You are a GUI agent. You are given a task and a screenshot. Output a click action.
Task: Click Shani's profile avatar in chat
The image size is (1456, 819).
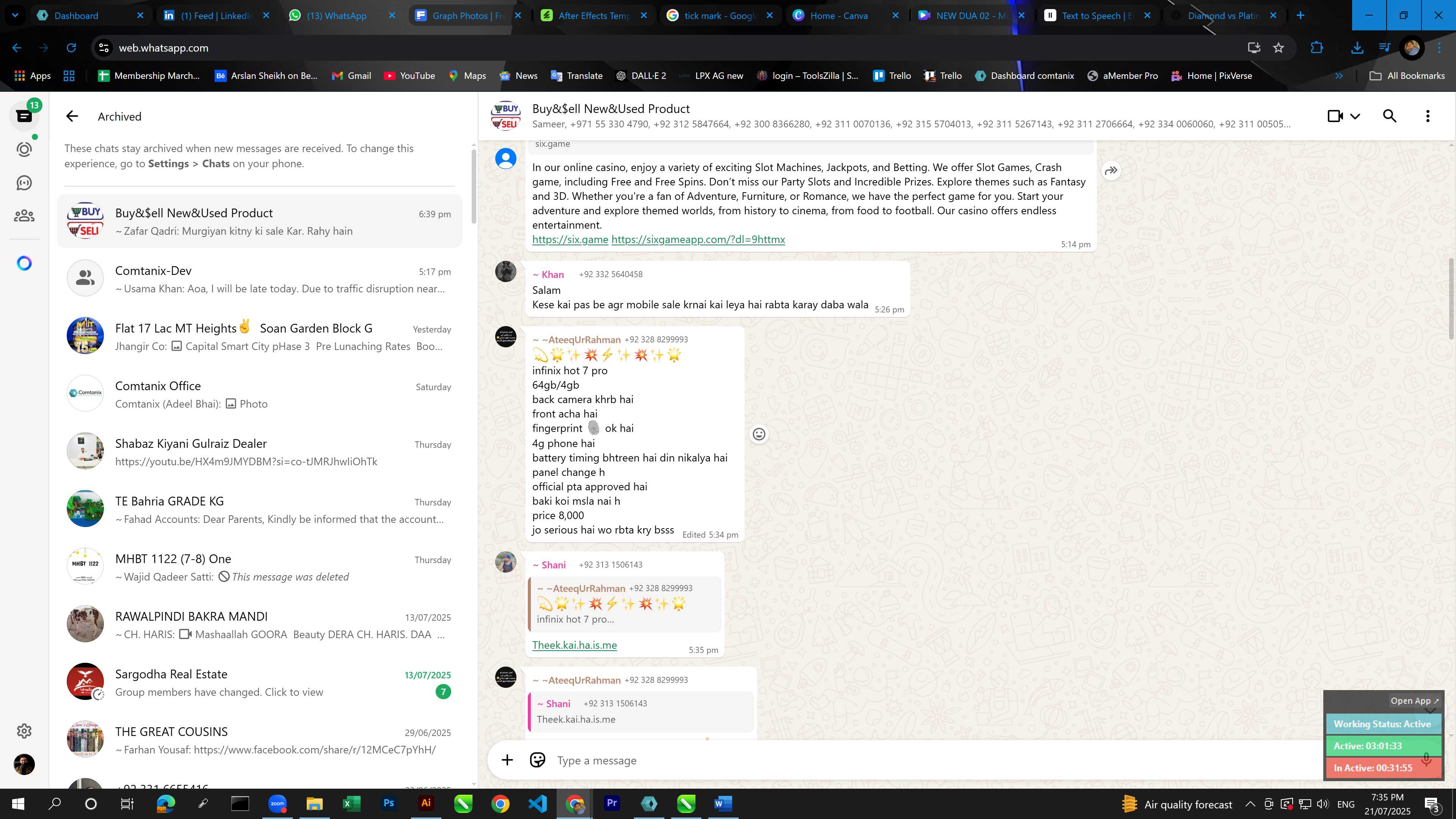click(506, 562)
